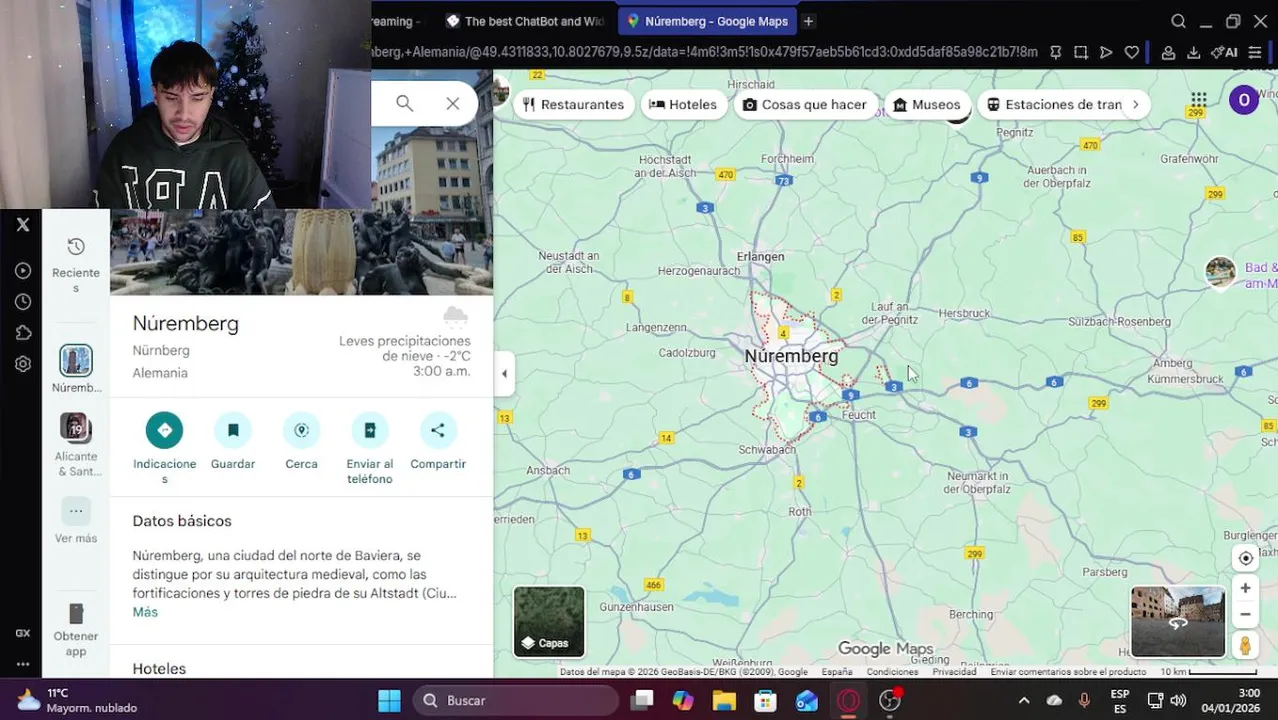The width and height of the screenshot is (1278, 720).
Task: Open File Explorer from the taskbar
Action: (724, 700)
